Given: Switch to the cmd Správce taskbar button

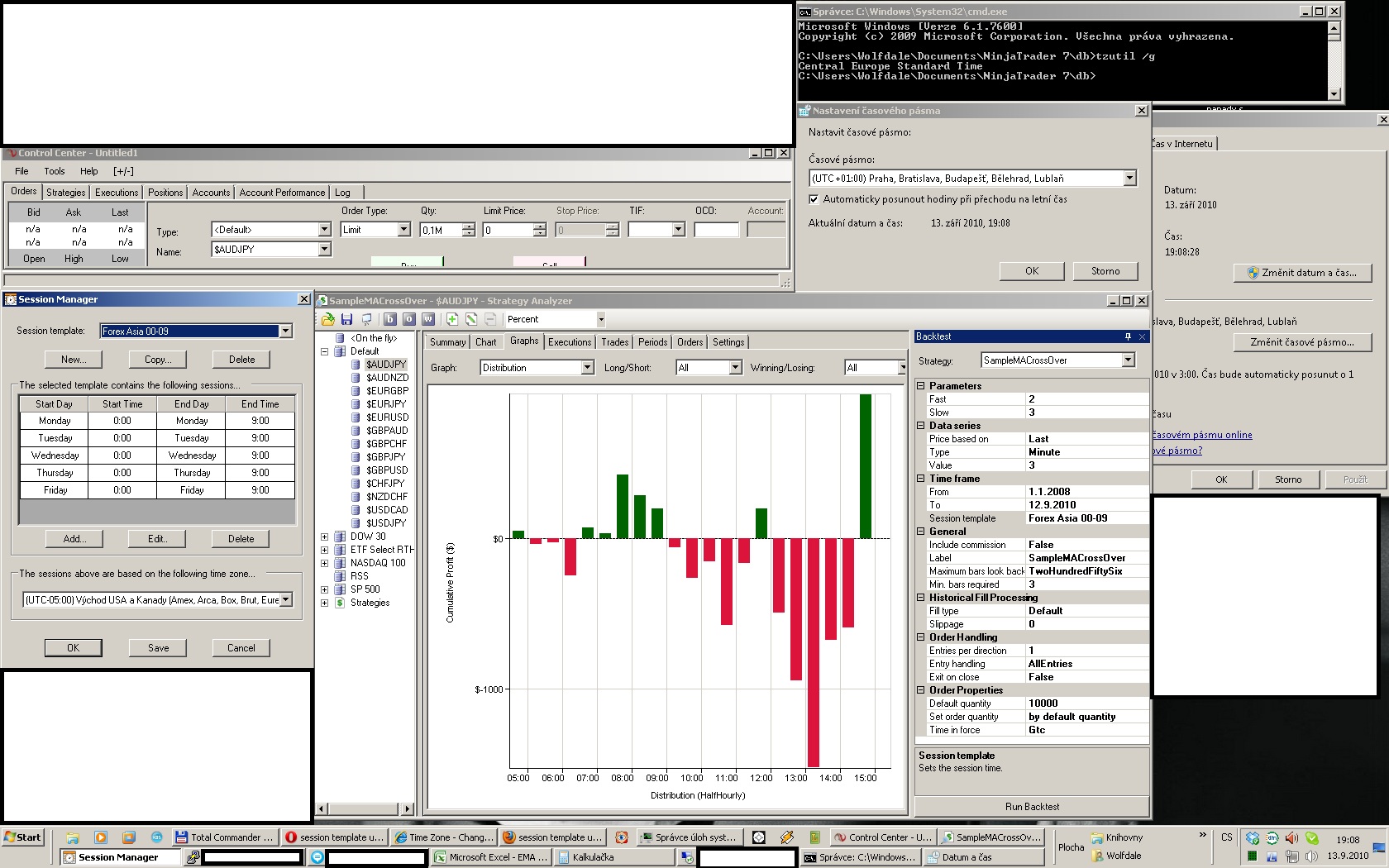Looking at the screenshot, I should coord(859,857).
